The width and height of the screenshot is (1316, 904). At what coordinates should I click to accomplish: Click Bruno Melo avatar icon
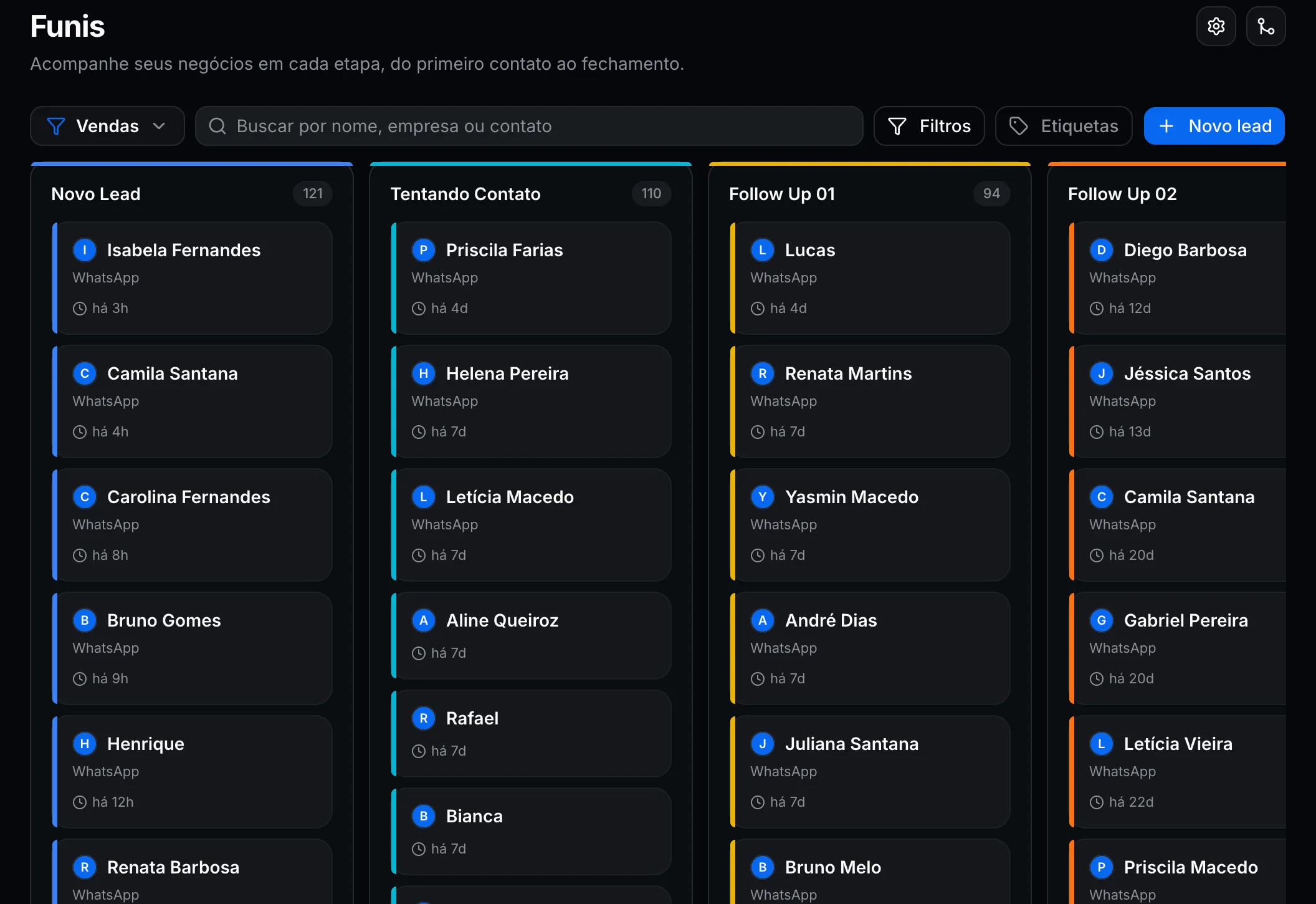pos(763,867)
